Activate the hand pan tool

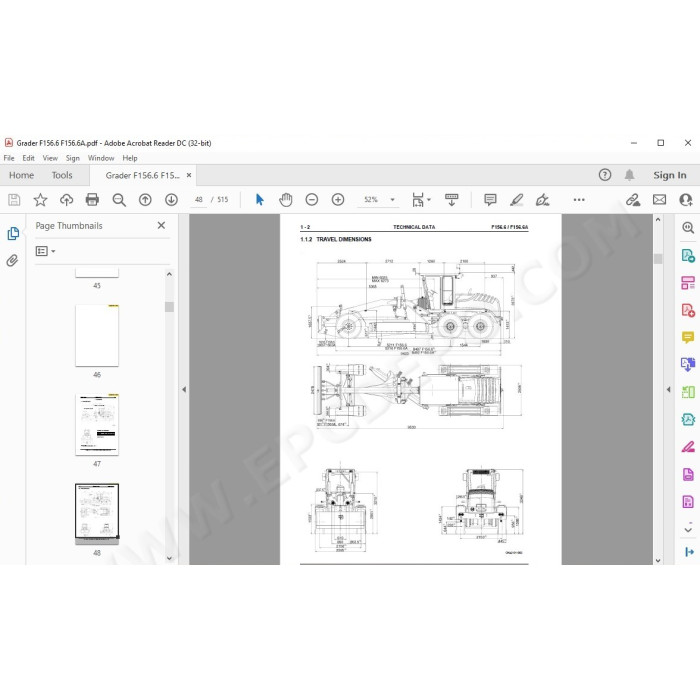[x=286, y=200]
